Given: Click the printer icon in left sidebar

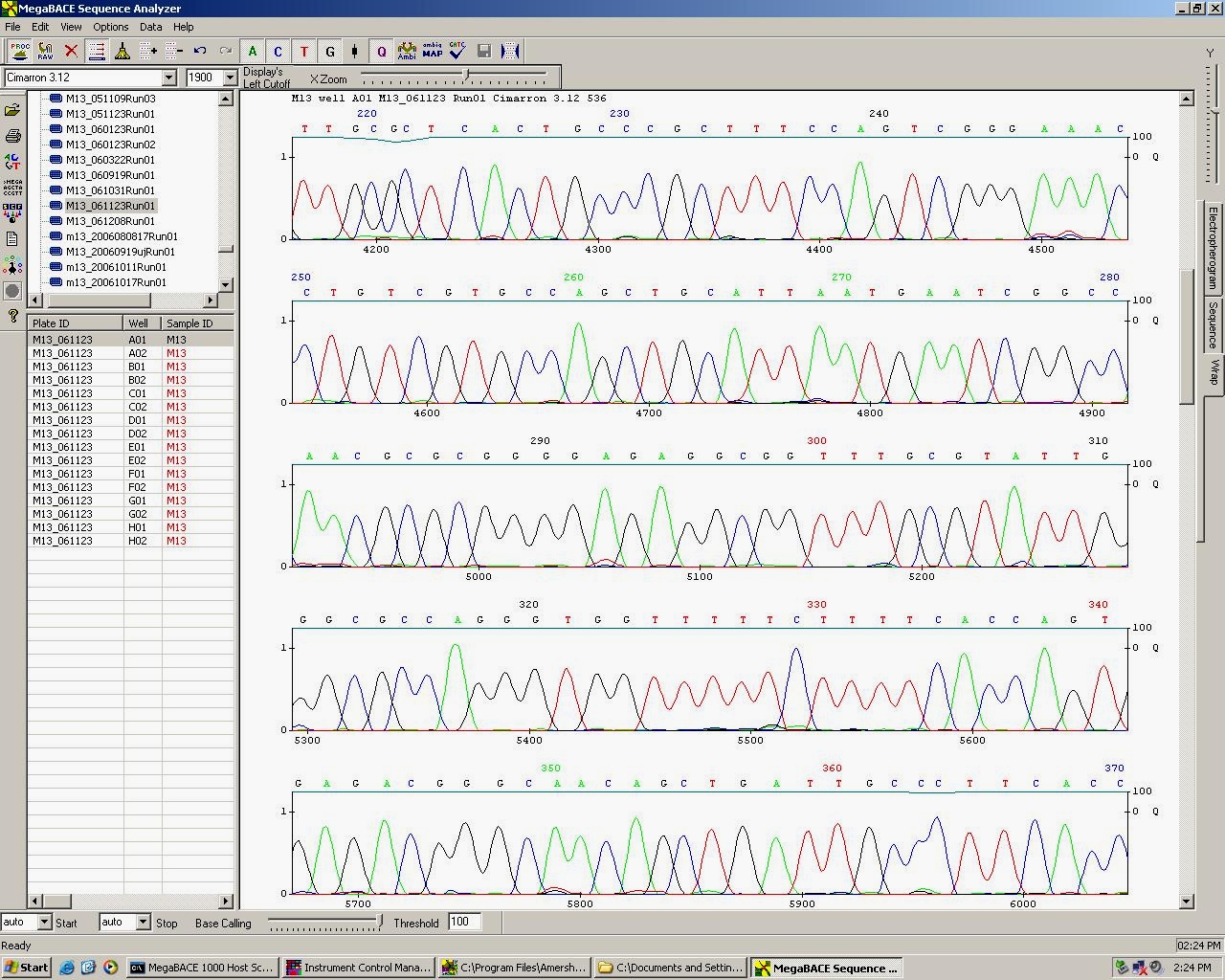Looking at the screenshot, I should click(x=12, y=136).
